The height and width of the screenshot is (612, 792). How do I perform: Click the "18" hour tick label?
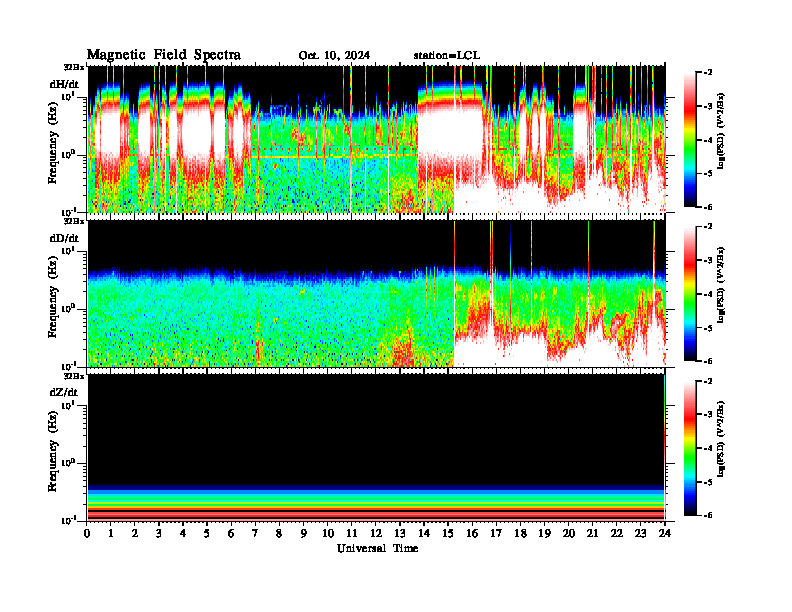(520, 534)
